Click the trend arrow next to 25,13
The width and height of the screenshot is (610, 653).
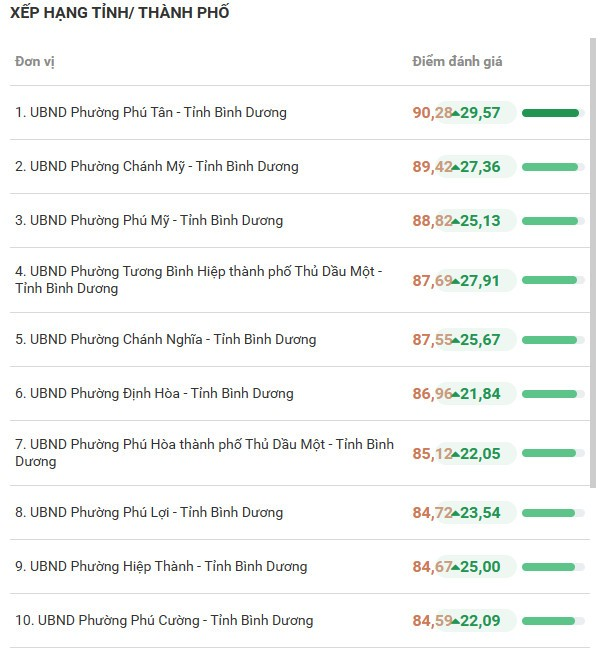(x=456, y=222)
